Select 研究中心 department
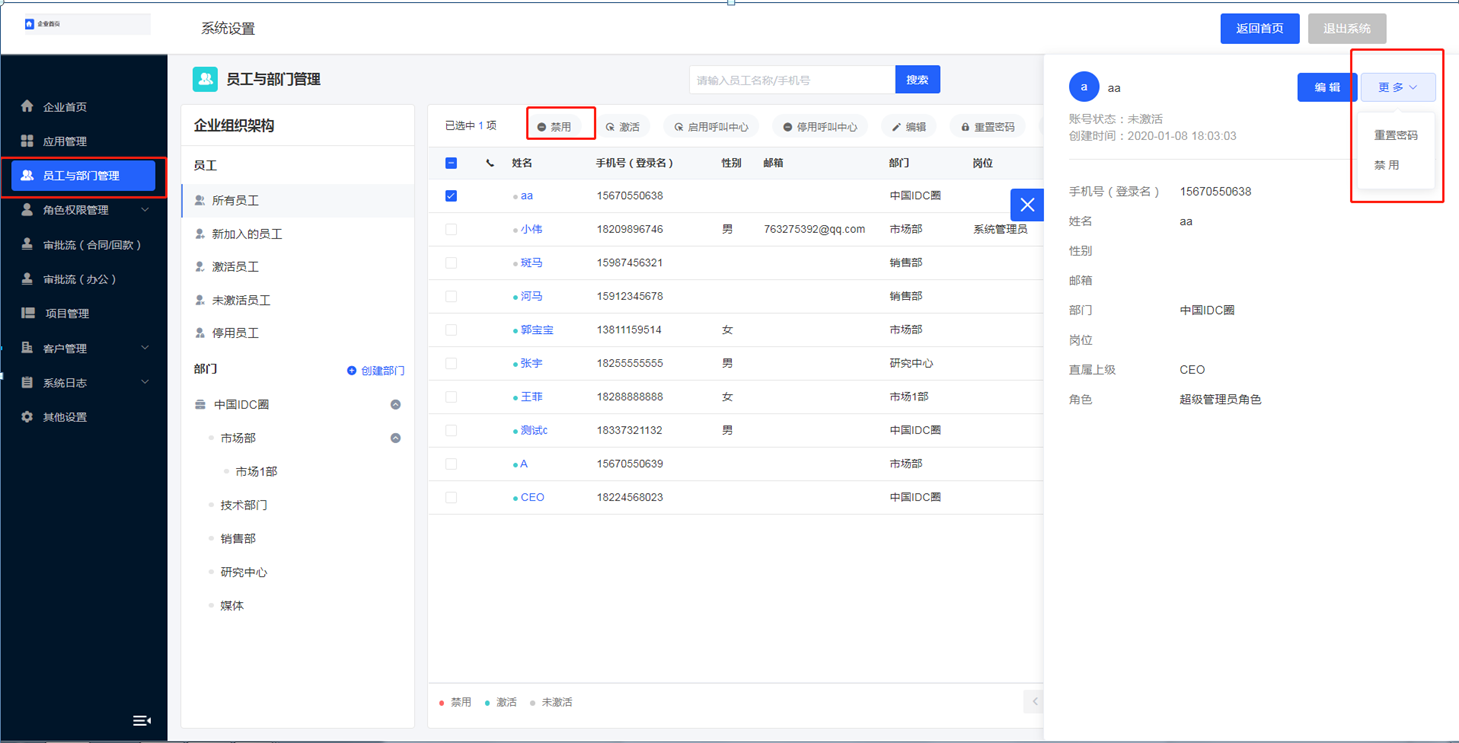 click(244, 572)
